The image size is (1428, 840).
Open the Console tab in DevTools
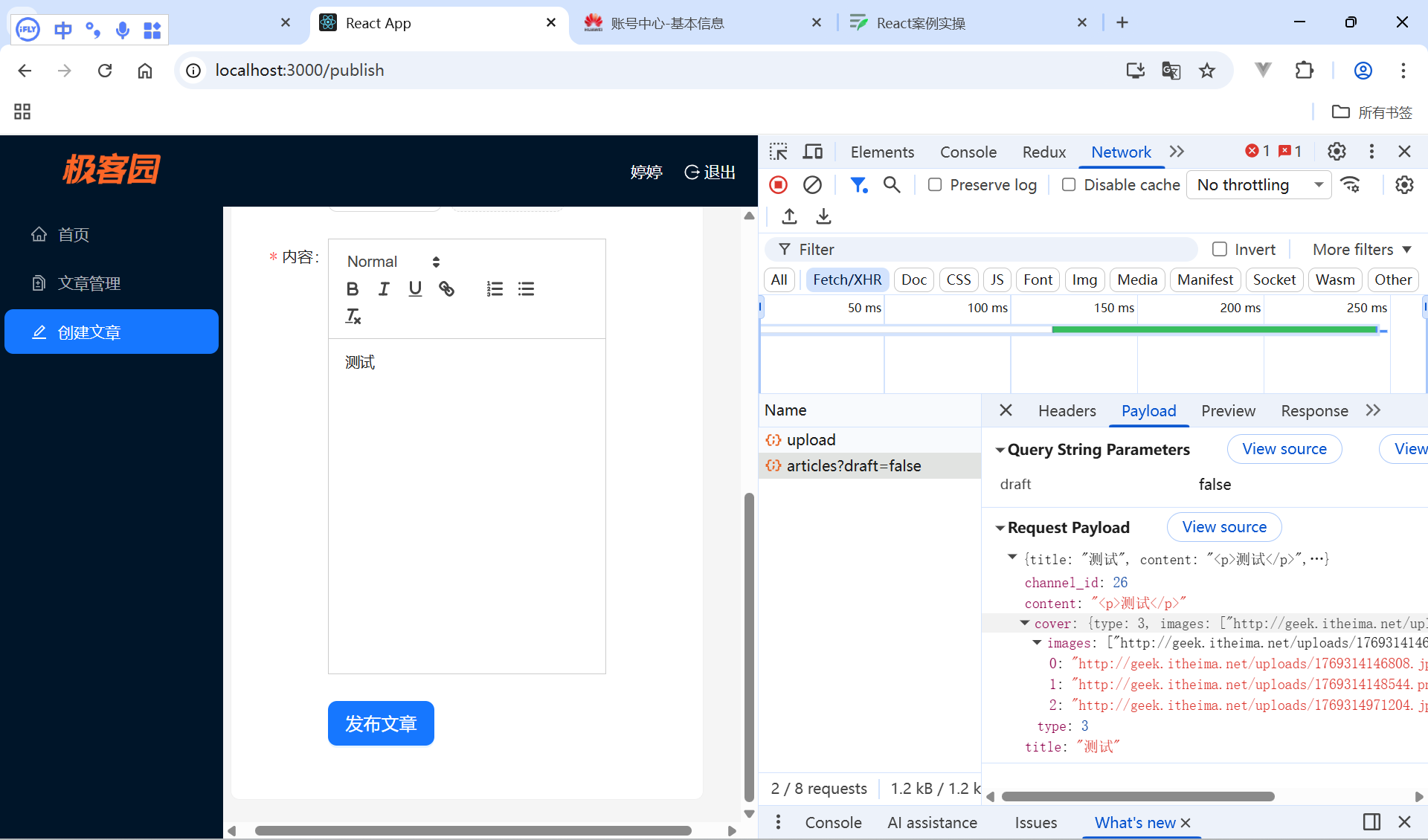(x=968, y=152)
